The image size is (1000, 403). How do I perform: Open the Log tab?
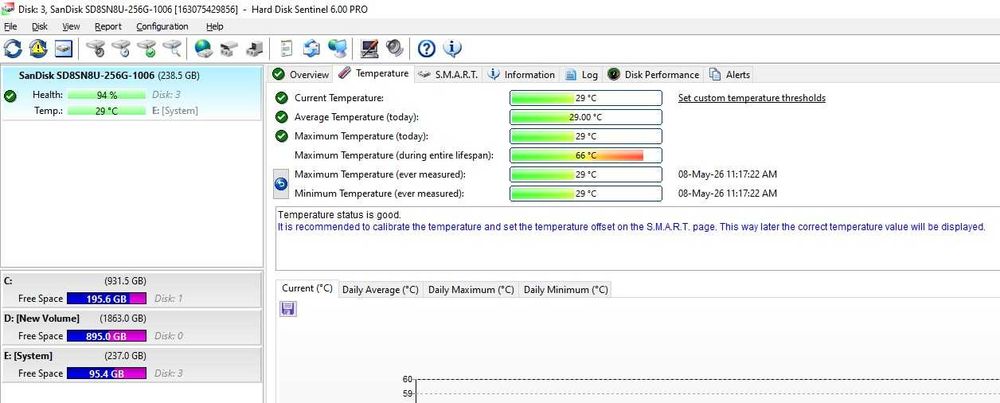582,75
